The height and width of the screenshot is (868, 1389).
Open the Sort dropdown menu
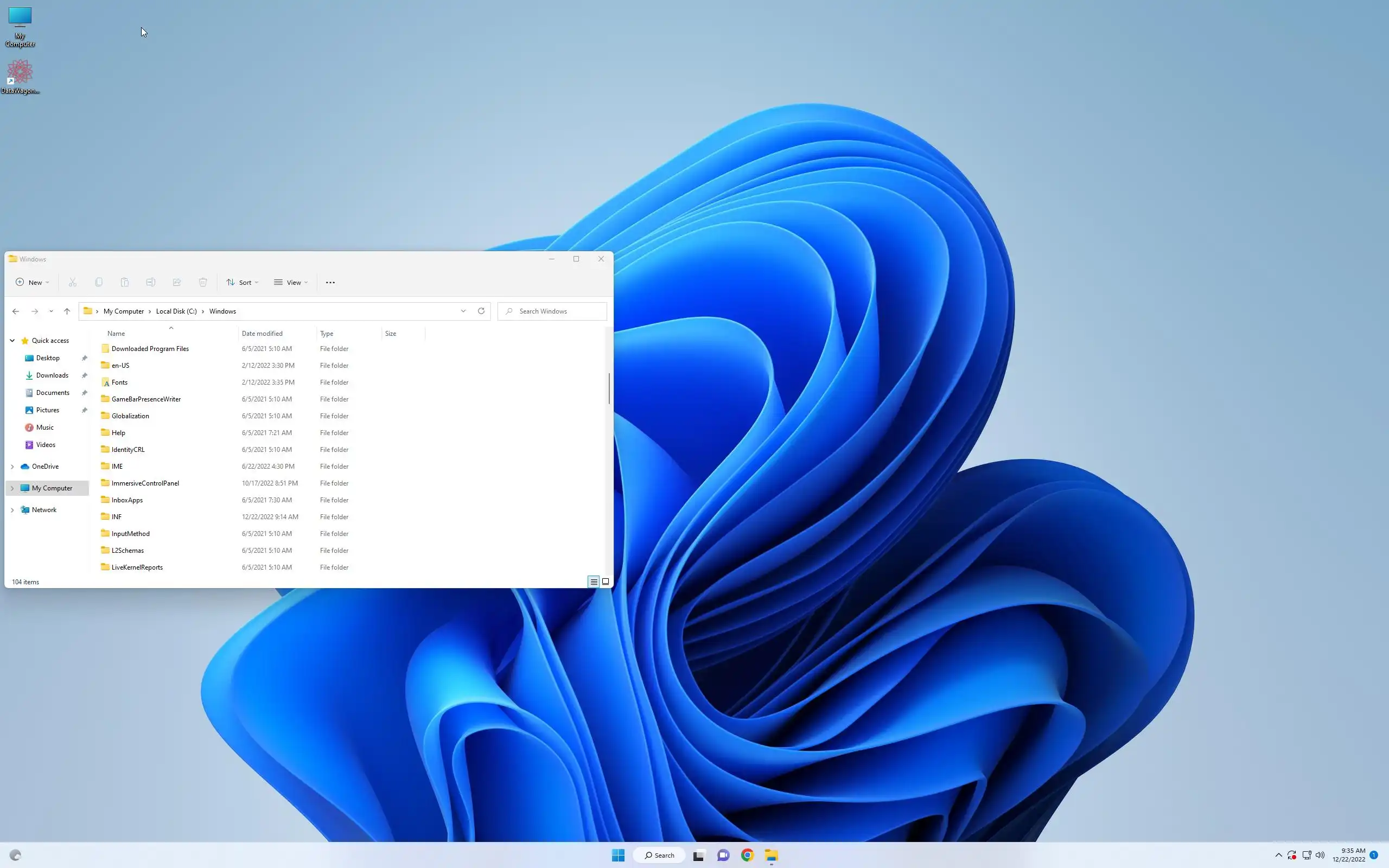point(242,283)
